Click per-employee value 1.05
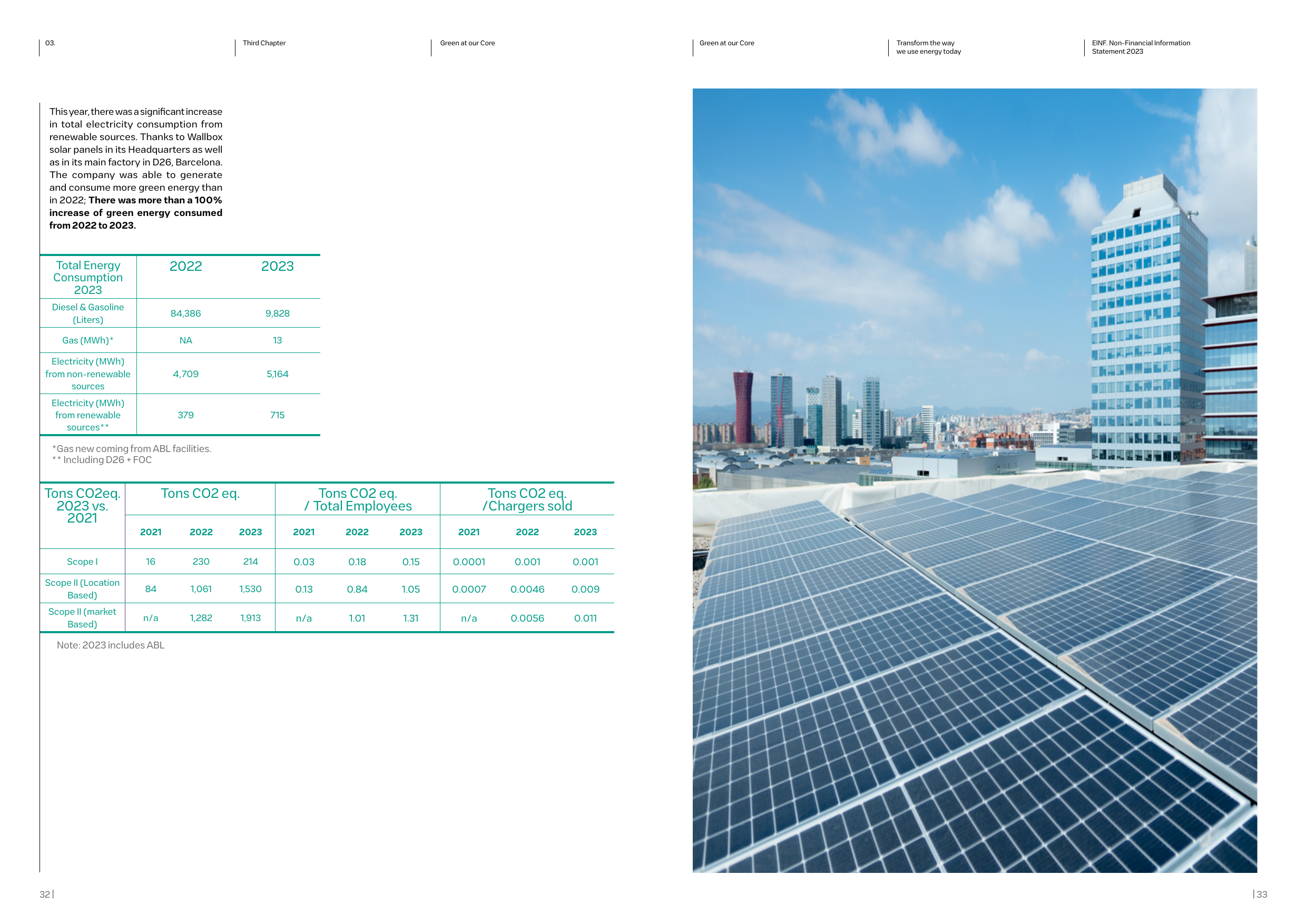Viewport: 1307px width, 924px height. click(410, 589)
